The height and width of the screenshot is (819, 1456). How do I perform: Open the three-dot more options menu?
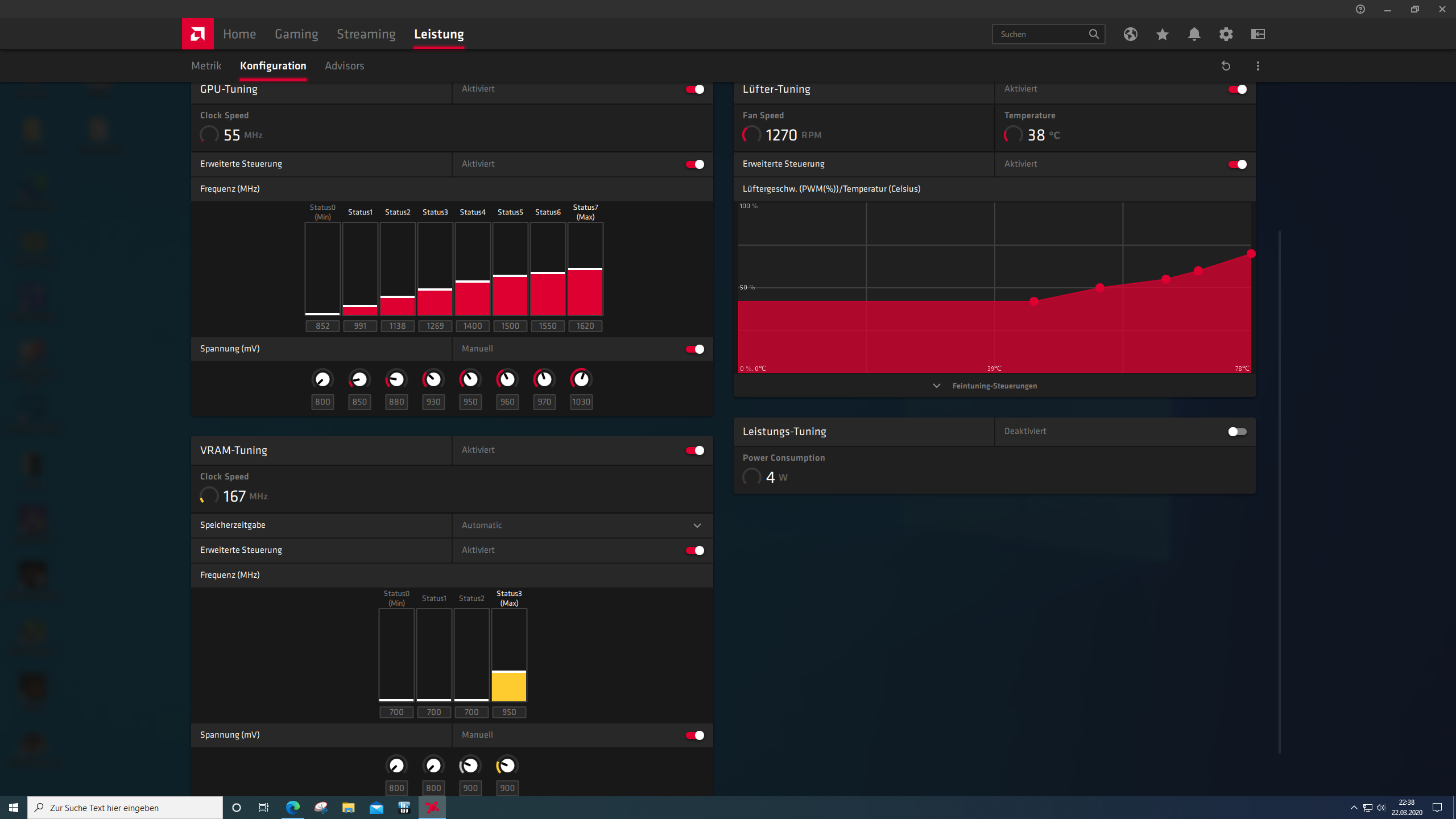[1258, 66]
